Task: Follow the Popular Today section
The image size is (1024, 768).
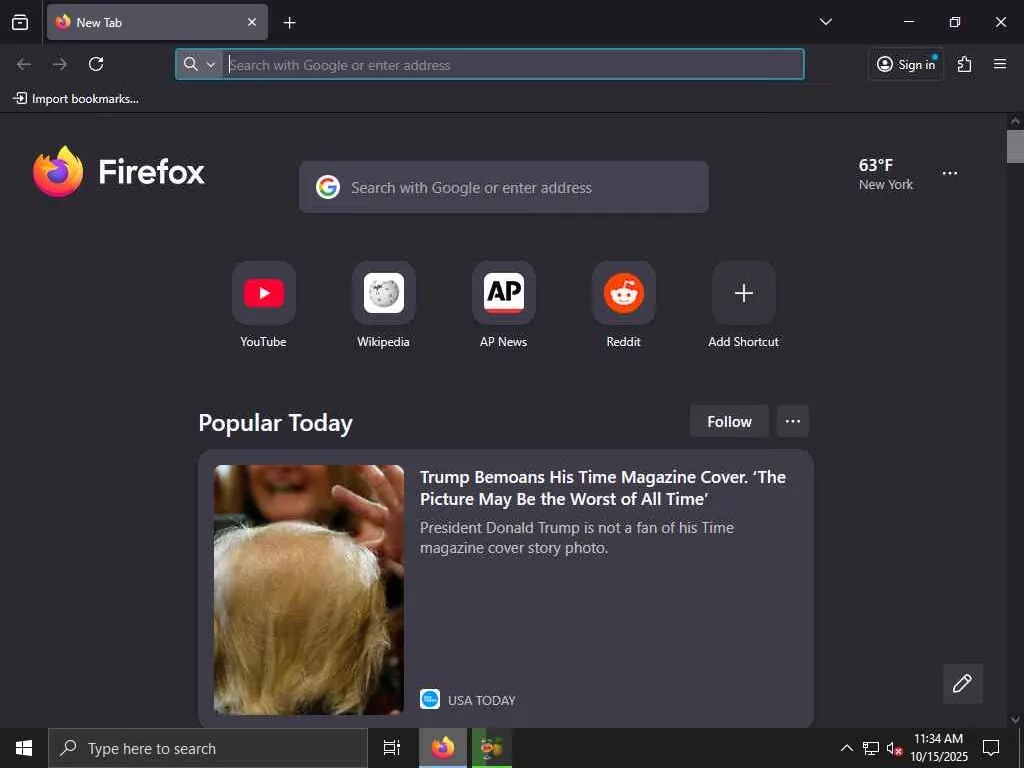Action: point(729,421)
